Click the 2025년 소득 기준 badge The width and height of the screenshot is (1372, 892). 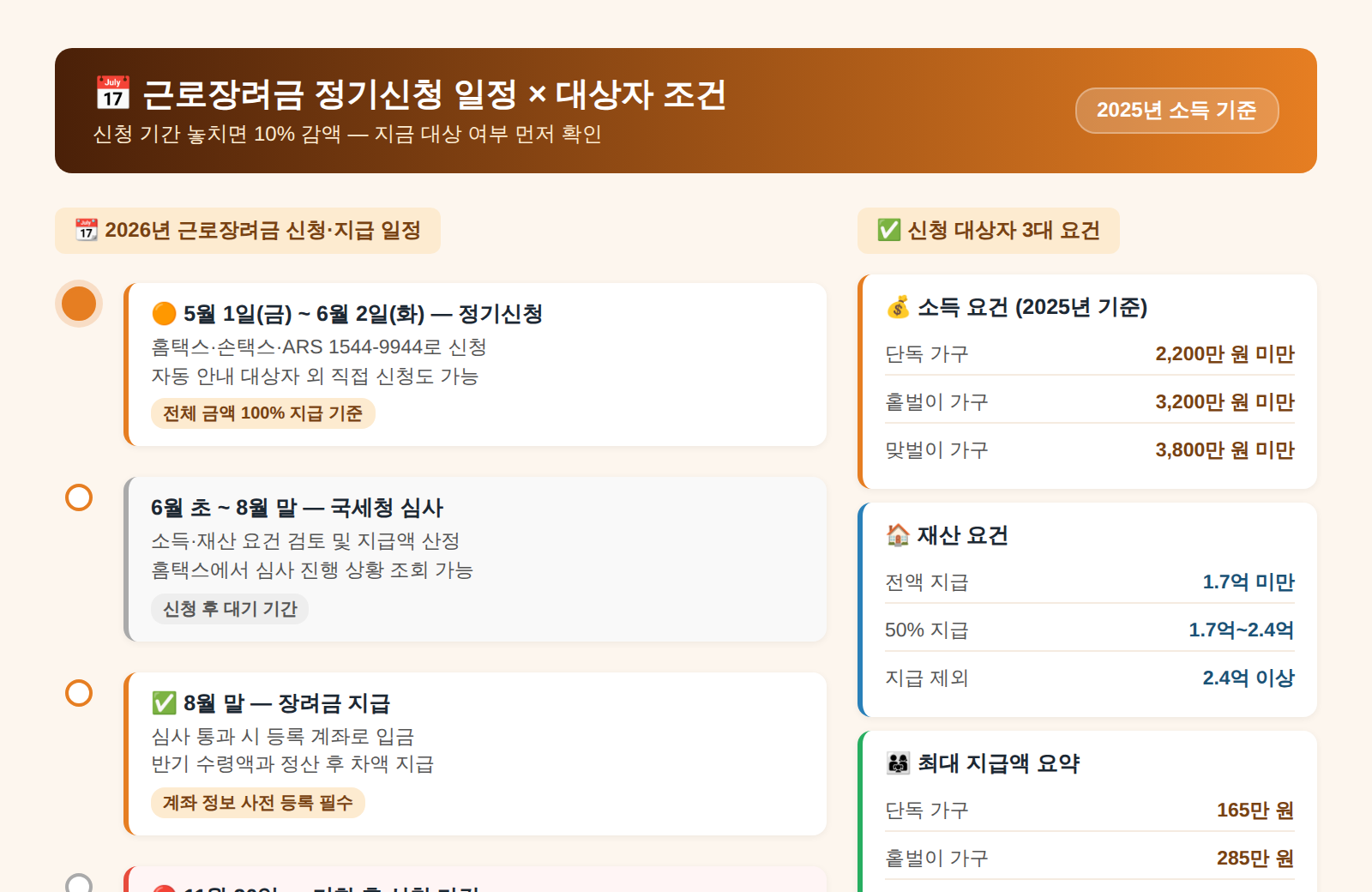(x=1176, y=110)
